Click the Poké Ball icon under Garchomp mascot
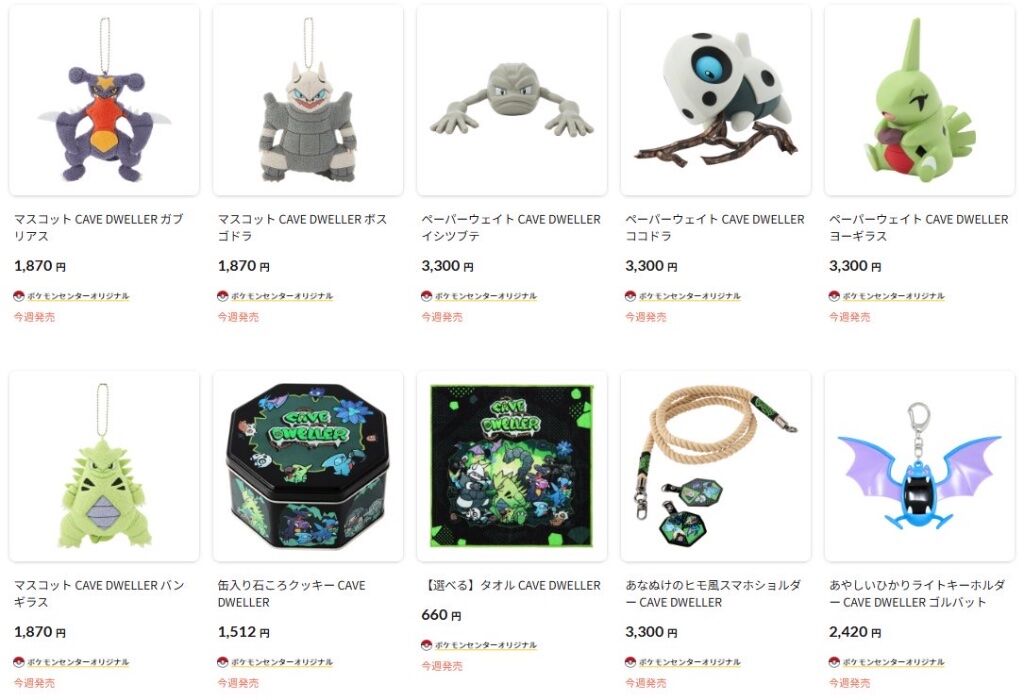The height and width of the screenshot is (700, 1024). [19, 296]
